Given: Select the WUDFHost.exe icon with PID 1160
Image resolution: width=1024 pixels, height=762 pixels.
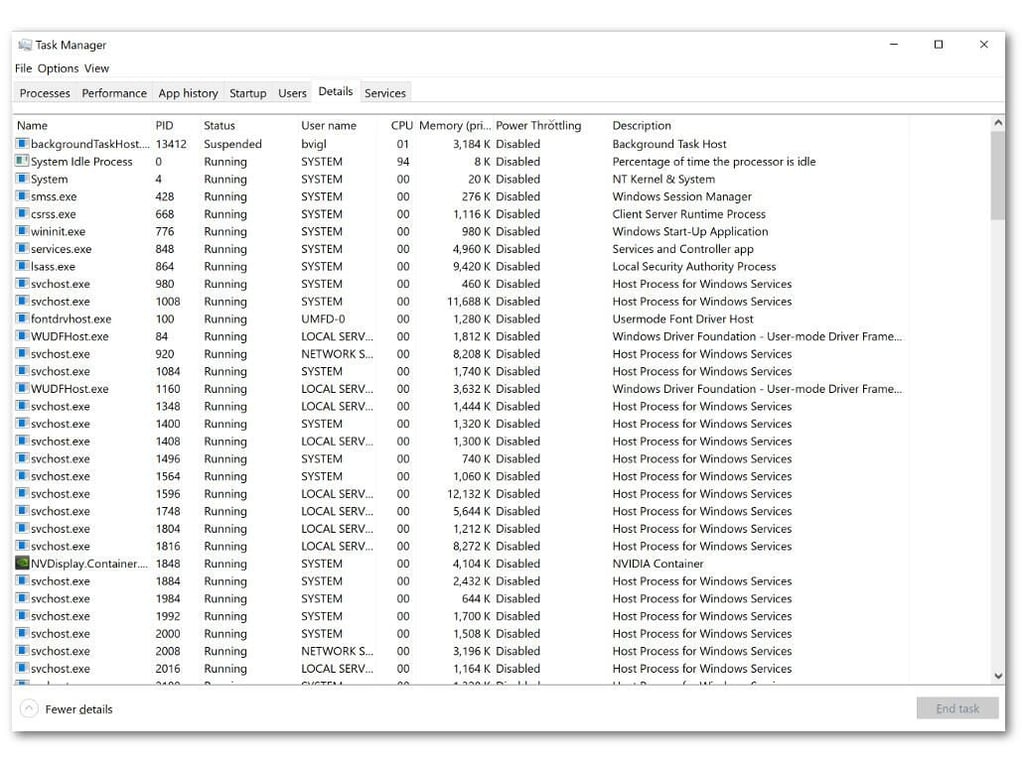Looking at the screenshot, I should click(x=22, y=388).
